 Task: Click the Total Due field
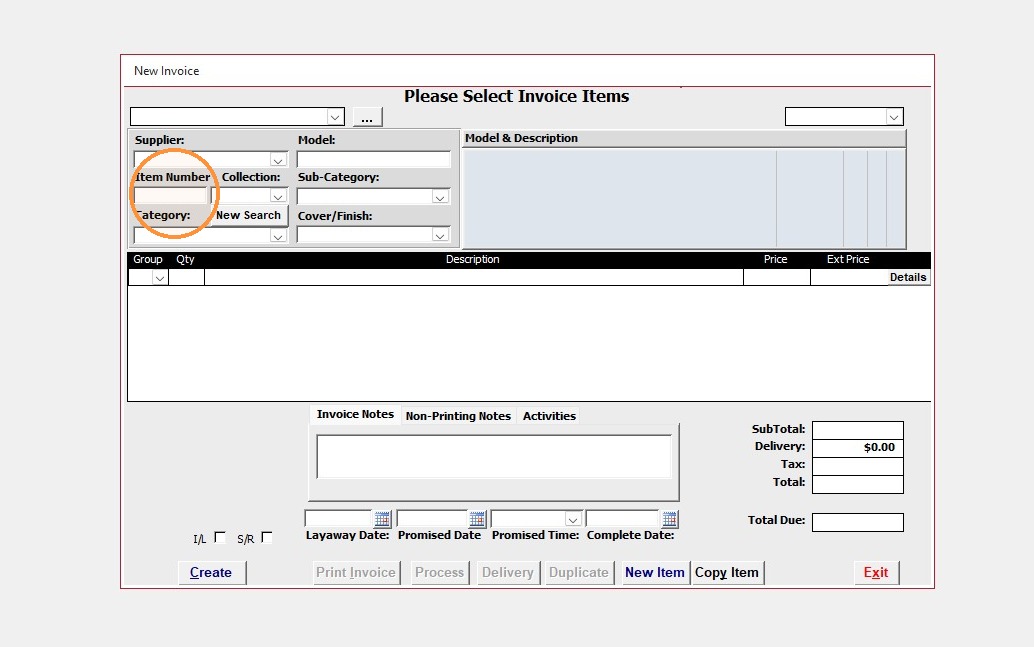(858, 522)
